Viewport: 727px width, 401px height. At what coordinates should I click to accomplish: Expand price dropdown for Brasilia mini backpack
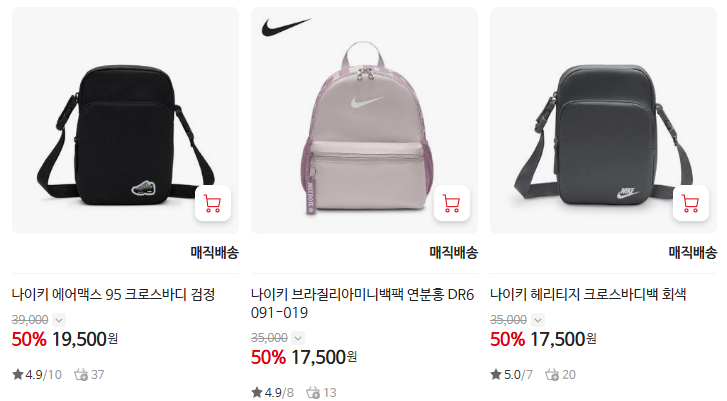coord(298,338)
